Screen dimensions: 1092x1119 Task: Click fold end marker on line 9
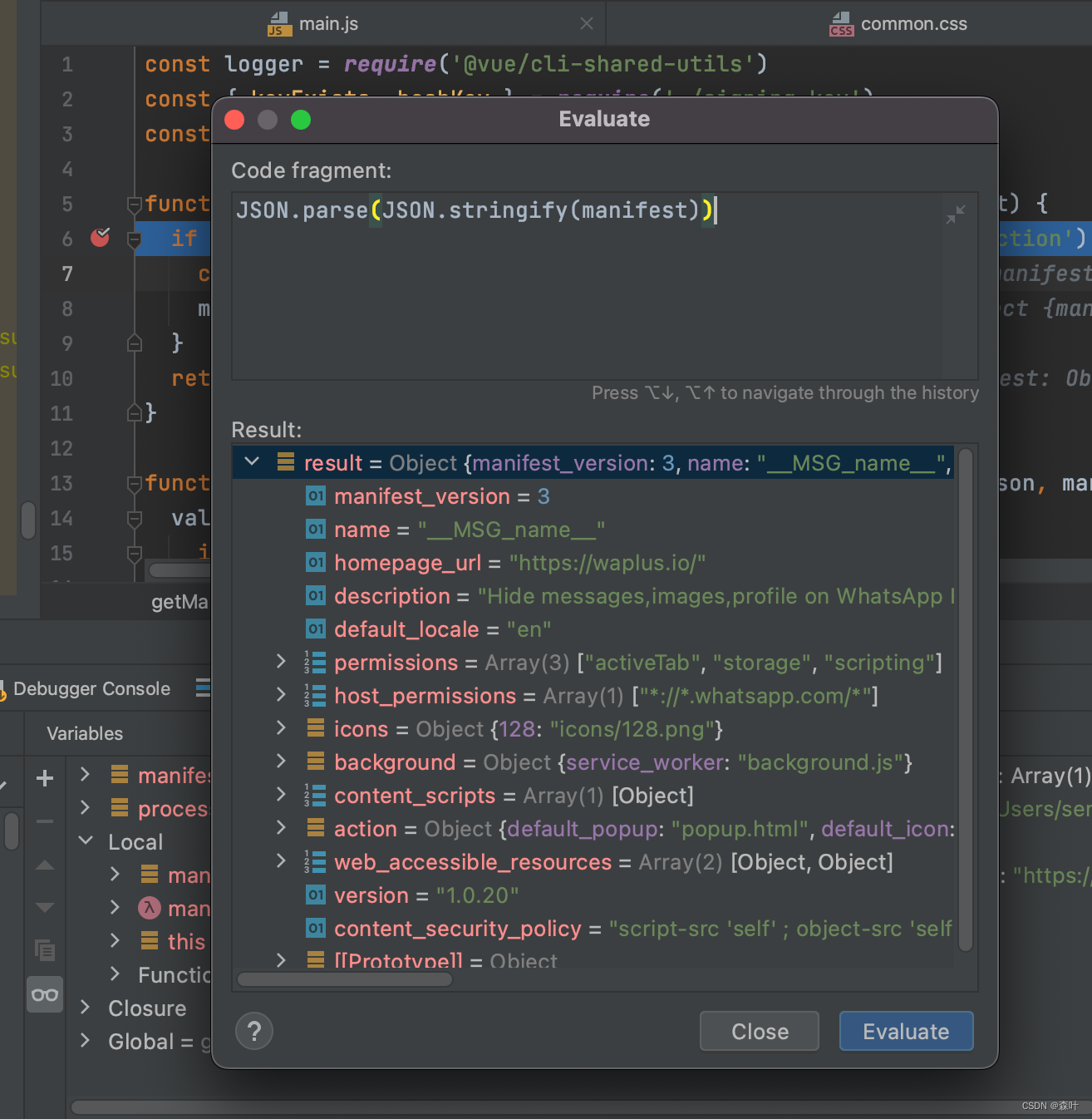click(134, 343)
